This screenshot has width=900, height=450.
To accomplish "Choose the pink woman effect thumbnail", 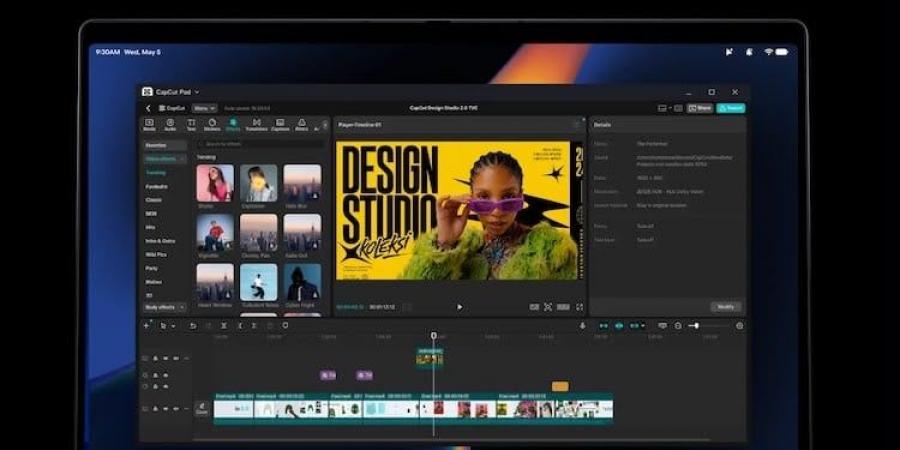I will (x=215, y=183).
